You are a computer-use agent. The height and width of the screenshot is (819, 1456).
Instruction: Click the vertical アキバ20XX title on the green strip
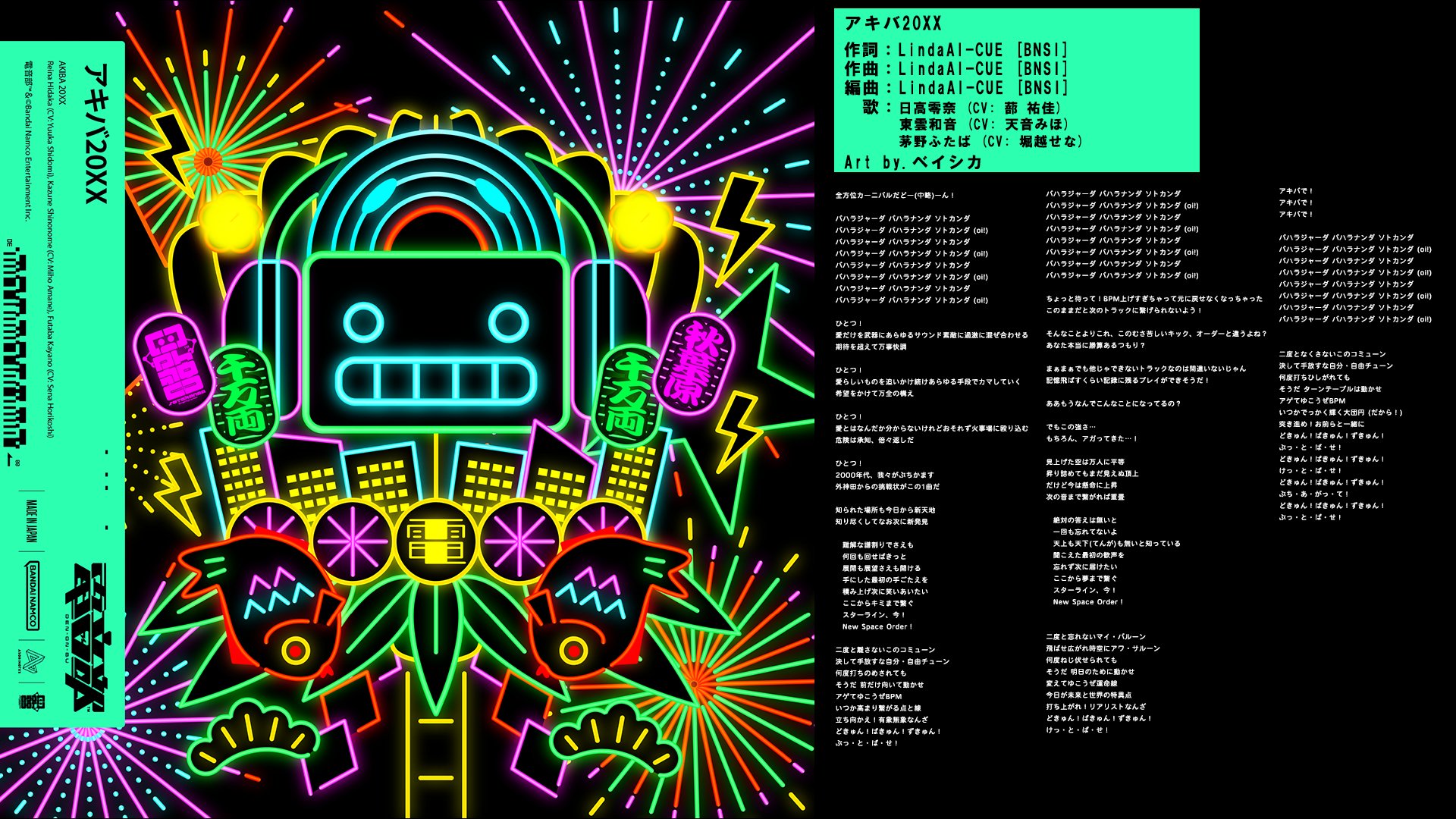pyautogui.click(x=96, y=132)
